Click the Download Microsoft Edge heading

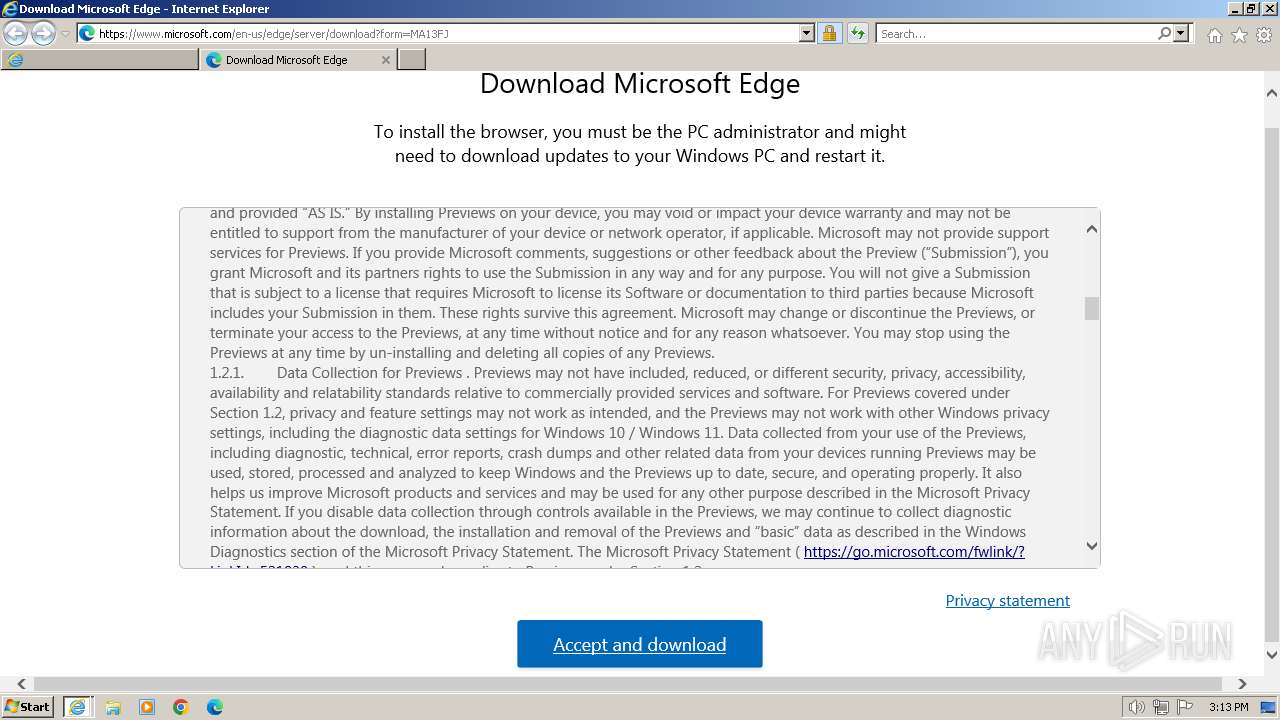(x=640, y=83)
